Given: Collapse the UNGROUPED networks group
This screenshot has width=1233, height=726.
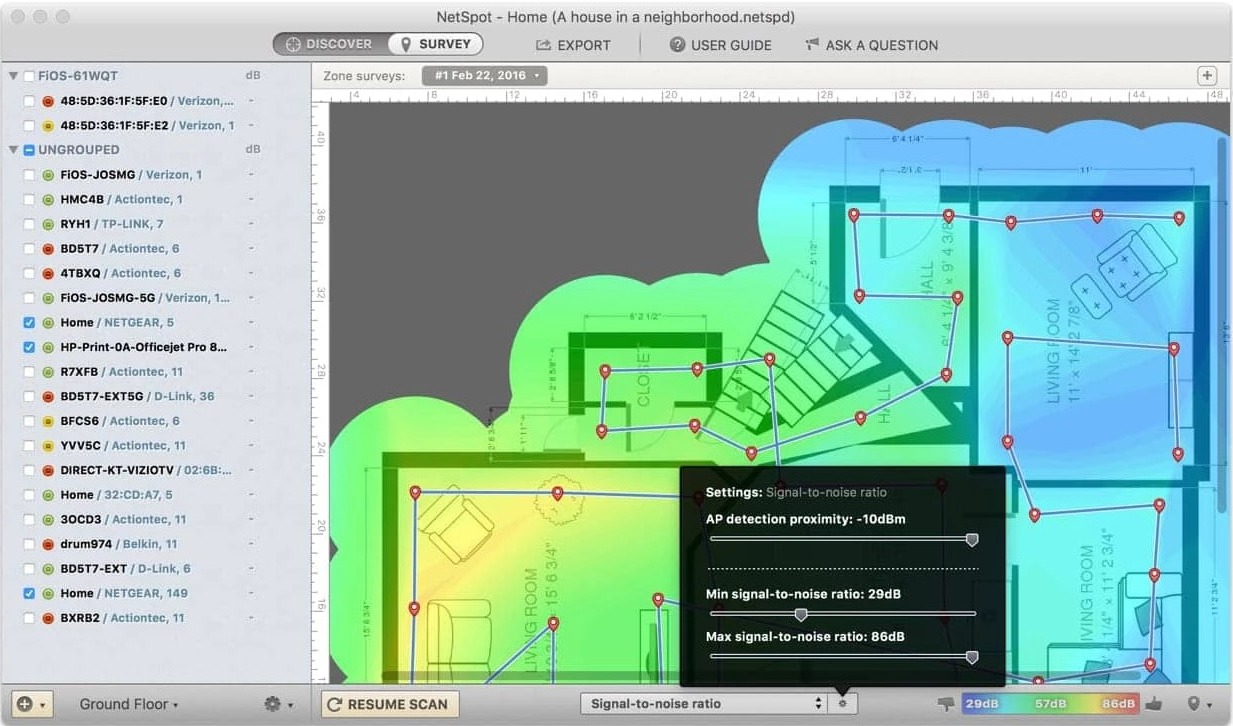Looking at the screenshot, I should coord(14,150).
